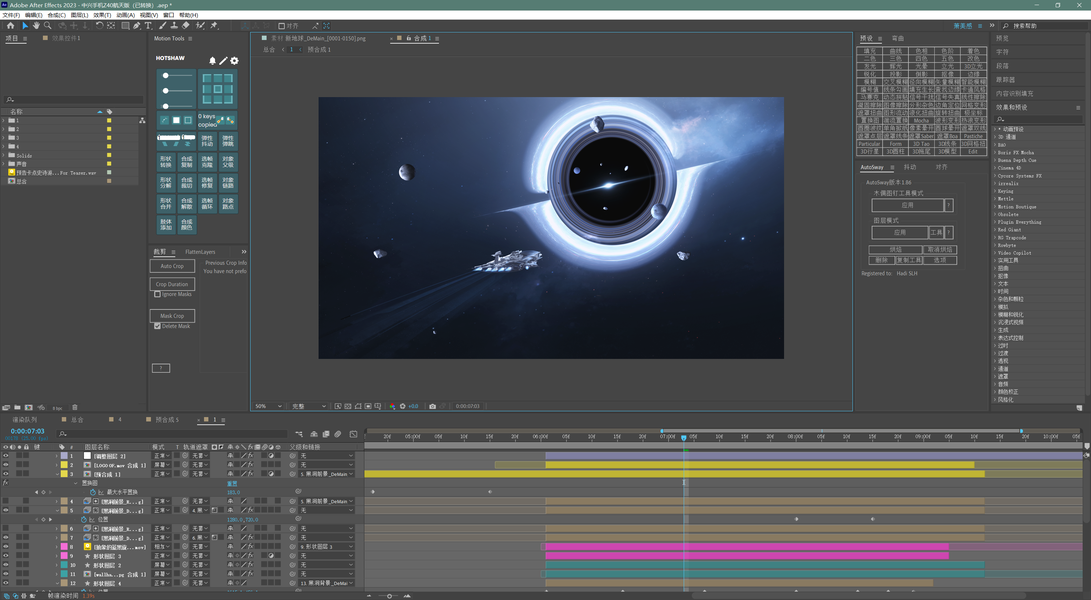Screen dimensions: 1091x600
Task: Open Motion Tools gear settings
Action: [x=234, y=61]
